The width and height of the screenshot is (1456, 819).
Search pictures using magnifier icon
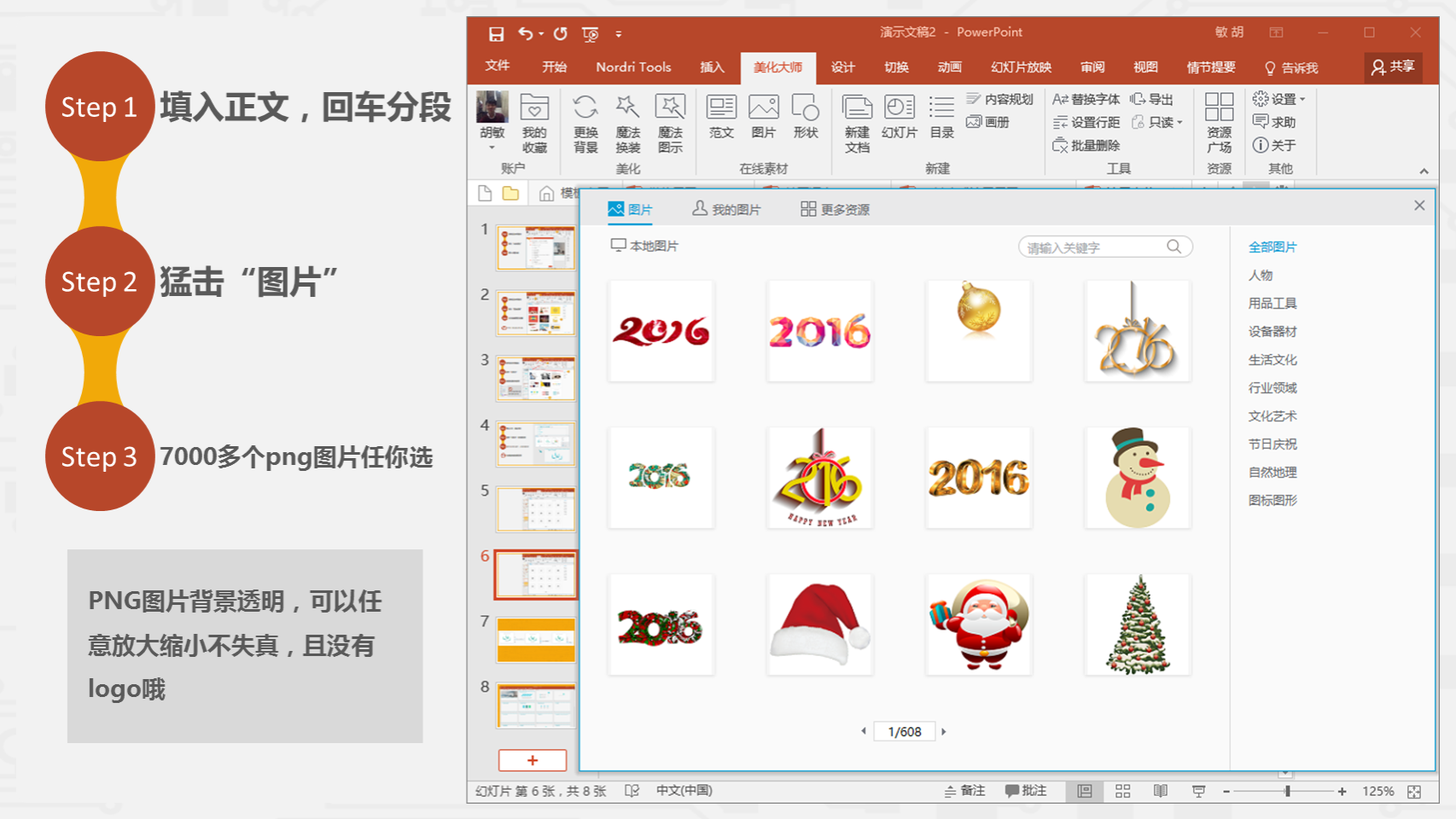click(1174, 247)
